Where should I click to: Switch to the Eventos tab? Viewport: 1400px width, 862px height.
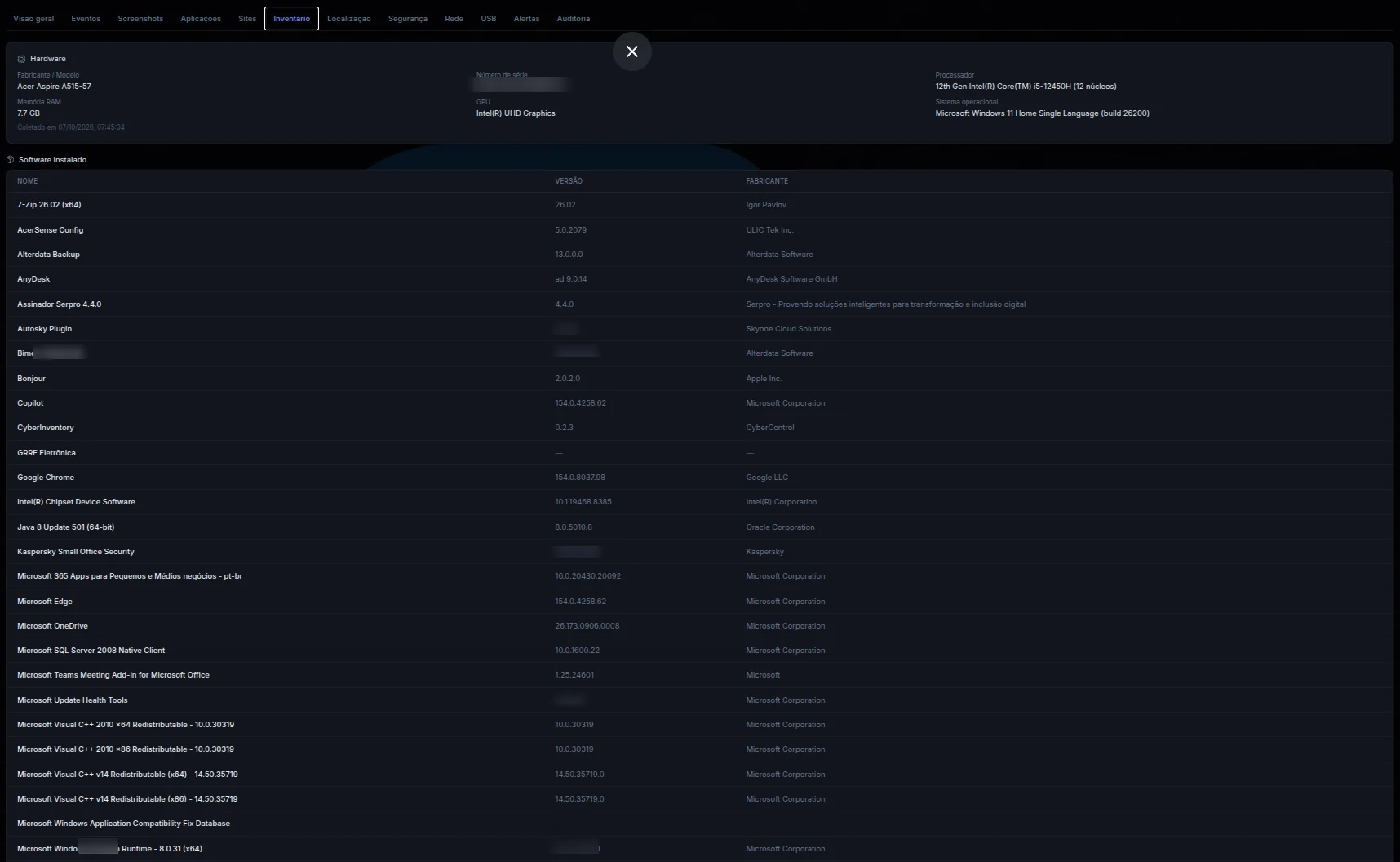(x=86, y=19)
